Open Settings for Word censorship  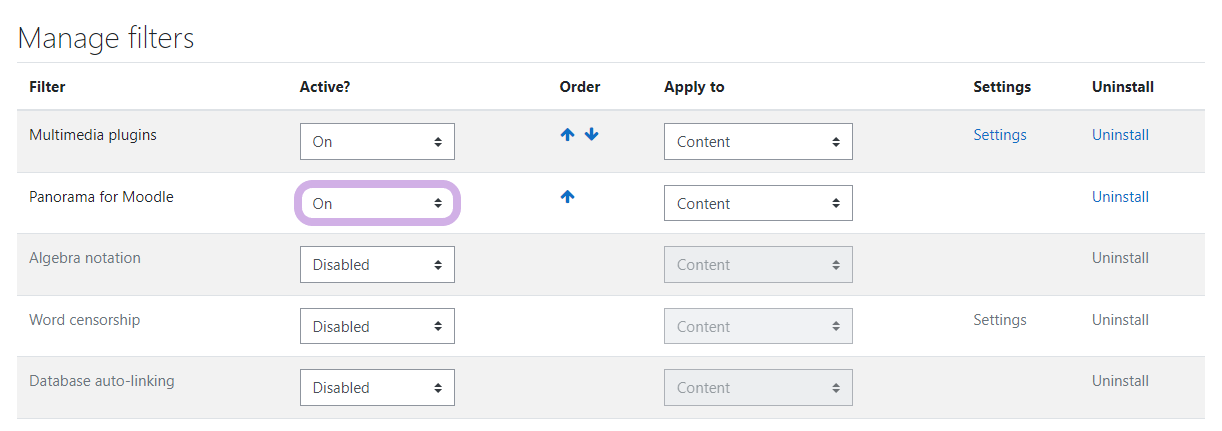1000,320
